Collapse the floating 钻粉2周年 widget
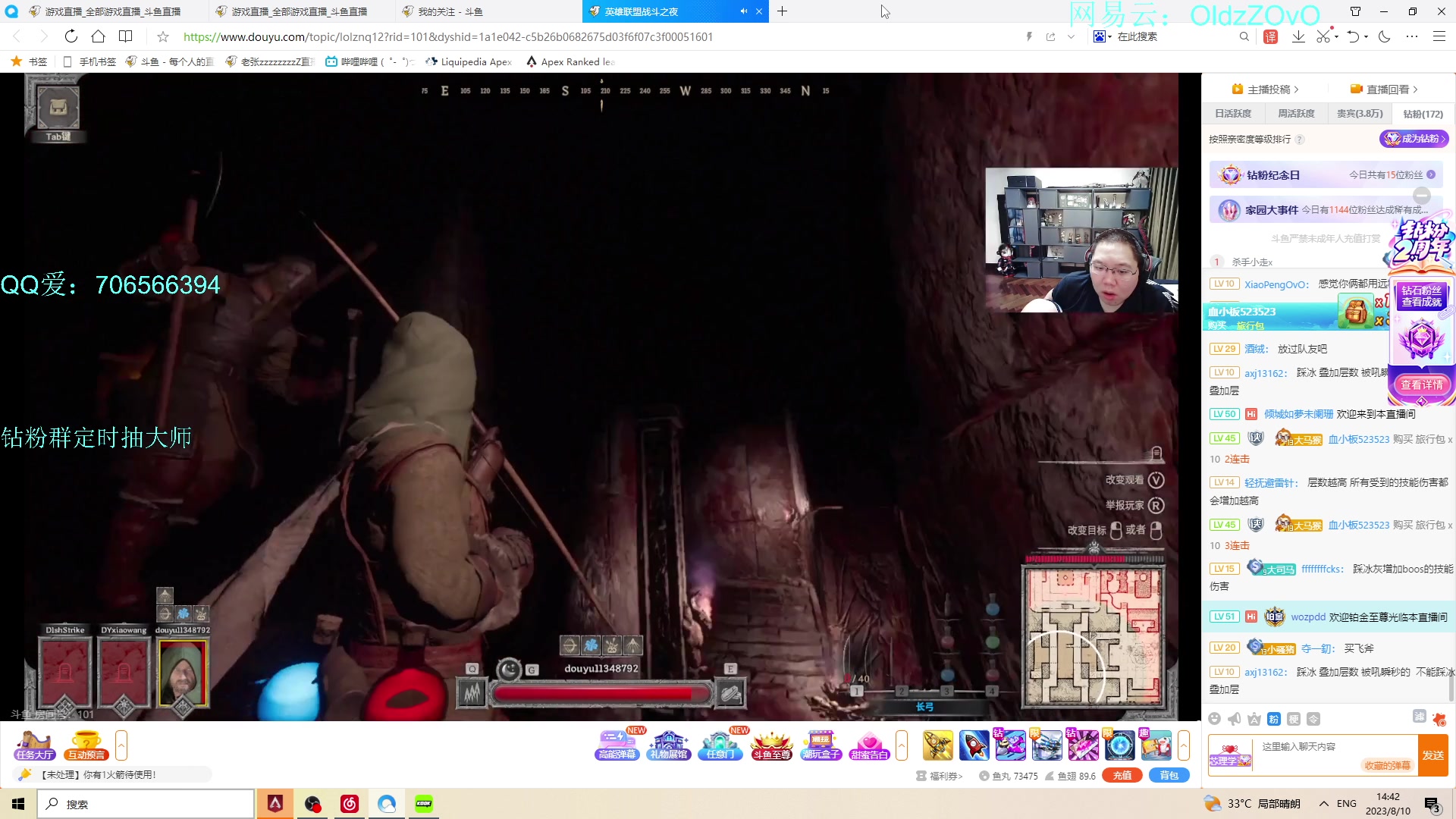The width and height of the screenshot is (1456, 819). 1422,196
